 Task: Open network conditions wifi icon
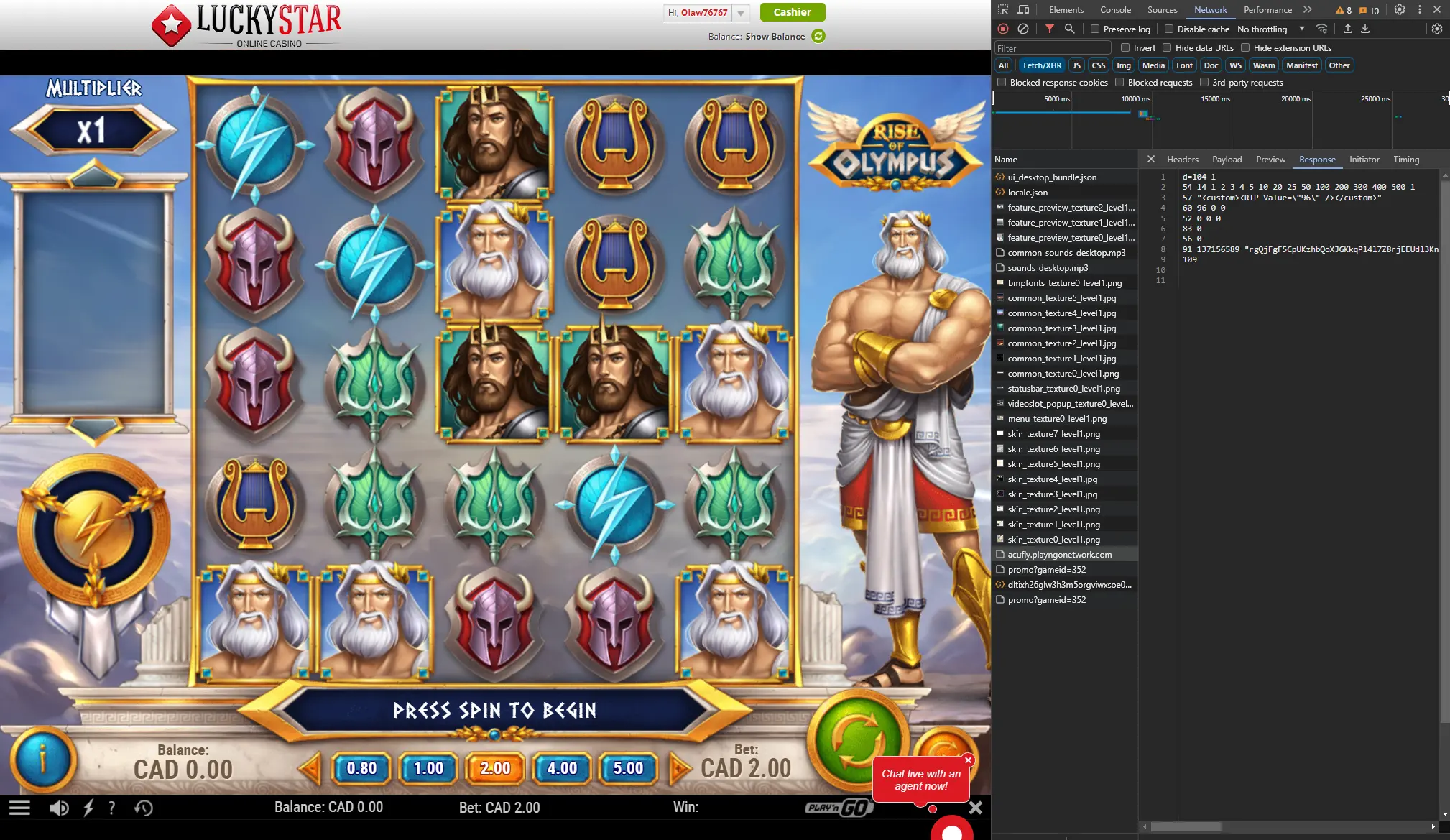(x=1321, y=29)
